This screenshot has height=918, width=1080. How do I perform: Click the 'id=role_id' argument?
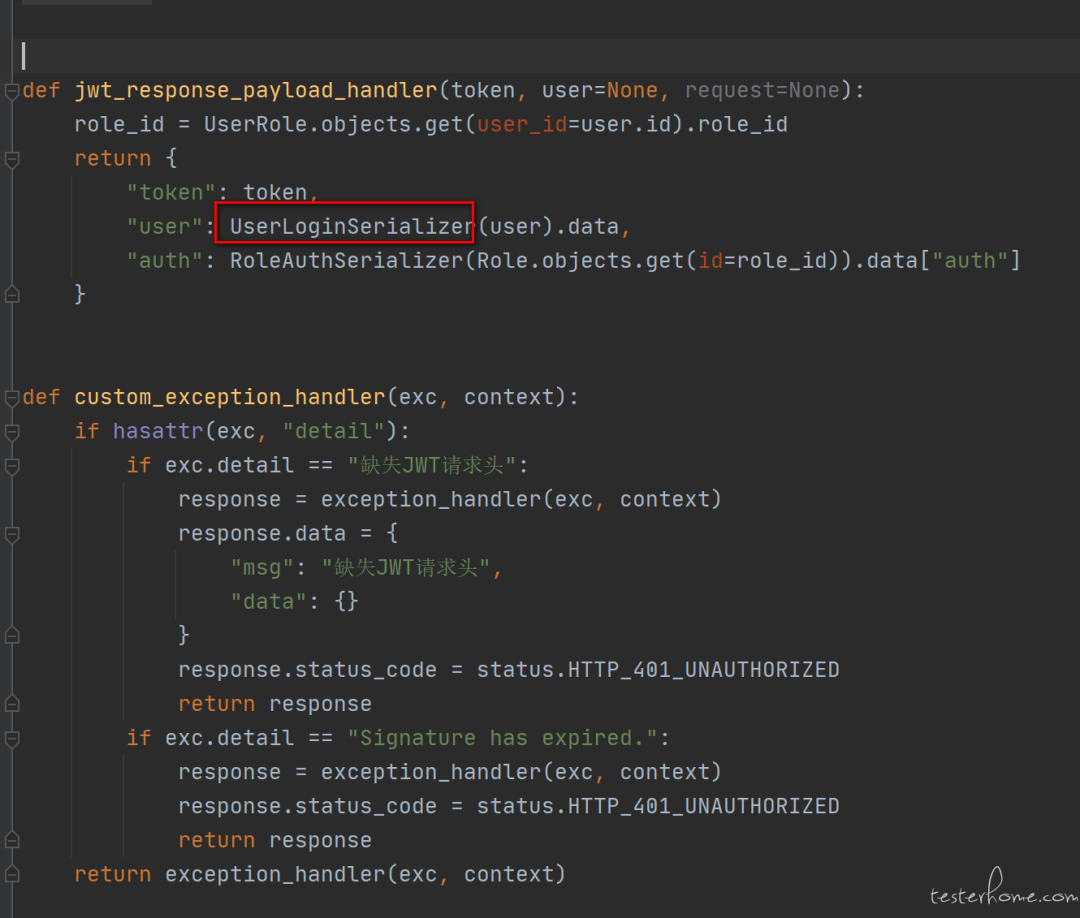762,261
